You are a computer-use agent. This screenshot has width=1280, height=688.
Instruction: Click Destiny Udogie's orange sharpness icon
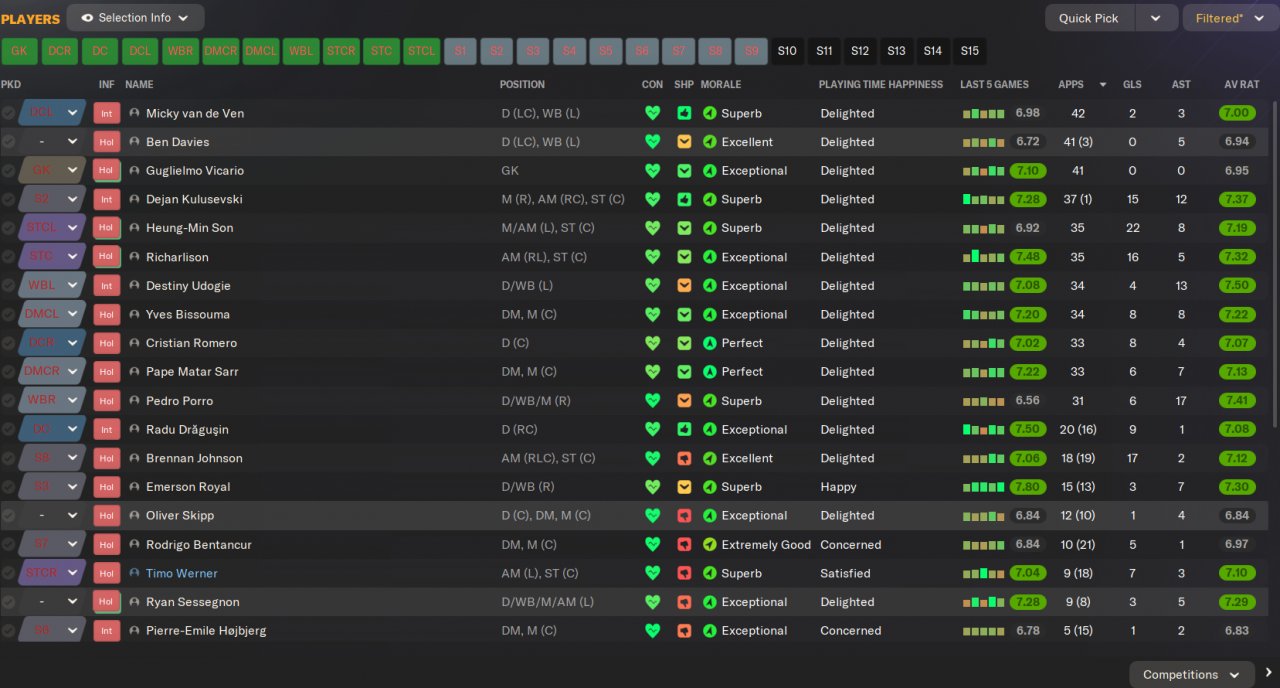pos(684,286)
